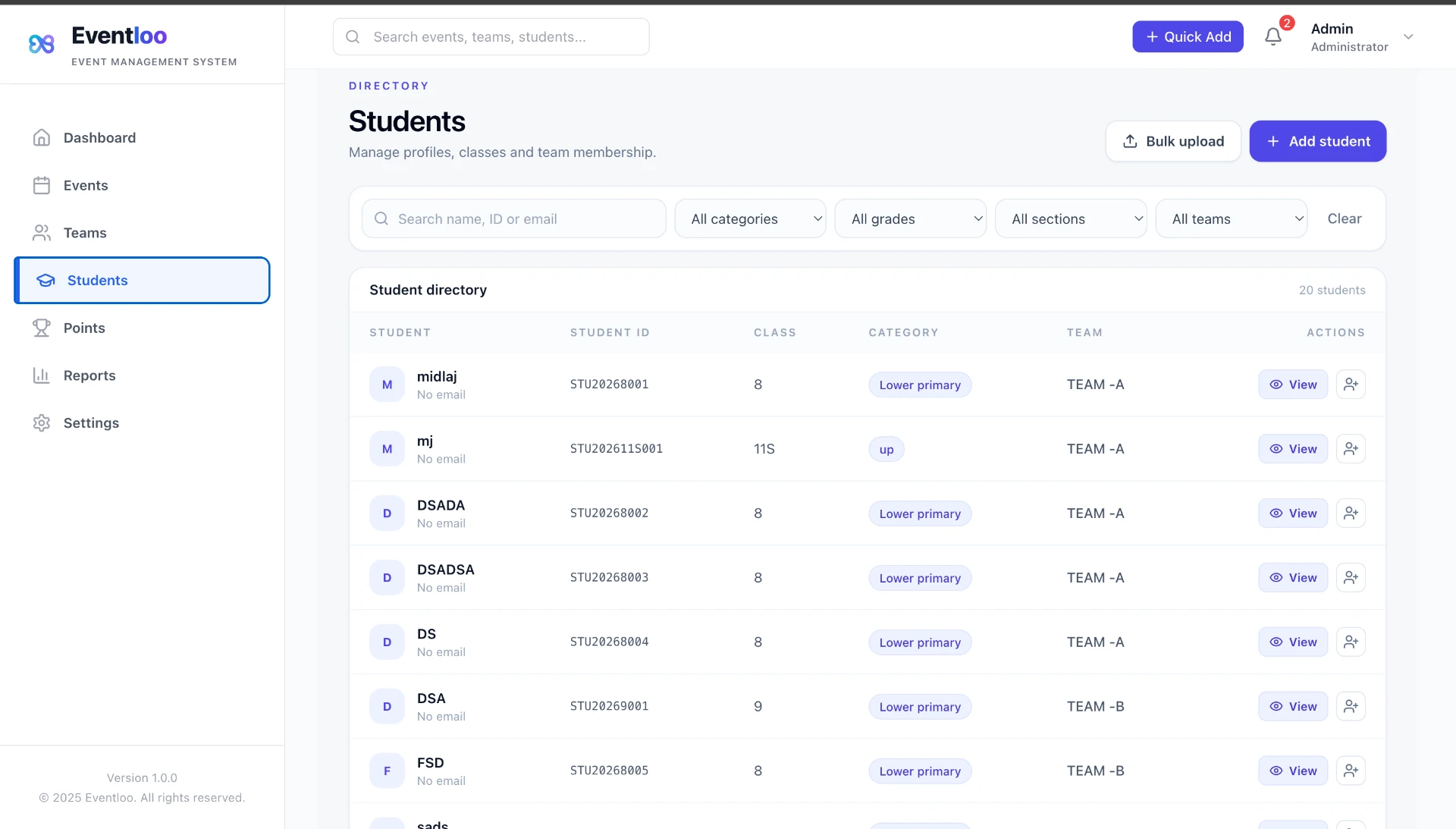Click the M avatar for midlaj
1456x829 pixels.
coord(387,385)
